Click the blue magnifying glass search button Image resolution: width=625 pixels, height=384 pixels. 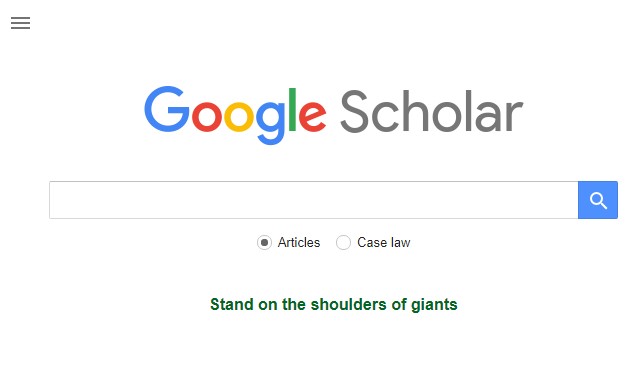[597, 200]
